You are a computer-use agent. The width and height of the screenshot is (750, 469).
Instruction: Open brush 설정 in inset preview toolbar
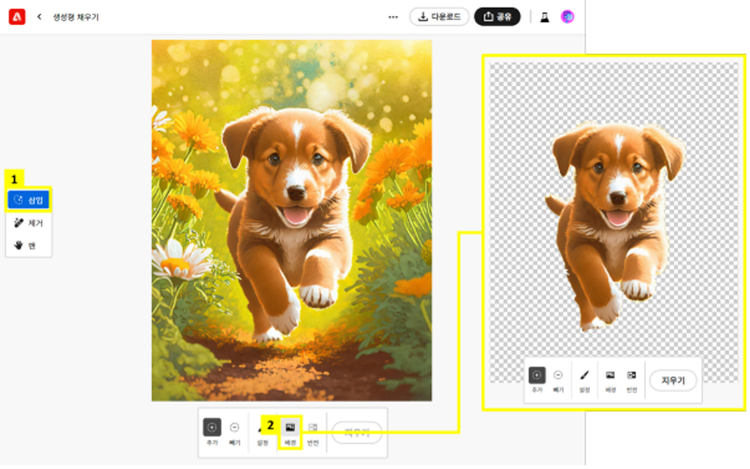click(x=585, y=380)
